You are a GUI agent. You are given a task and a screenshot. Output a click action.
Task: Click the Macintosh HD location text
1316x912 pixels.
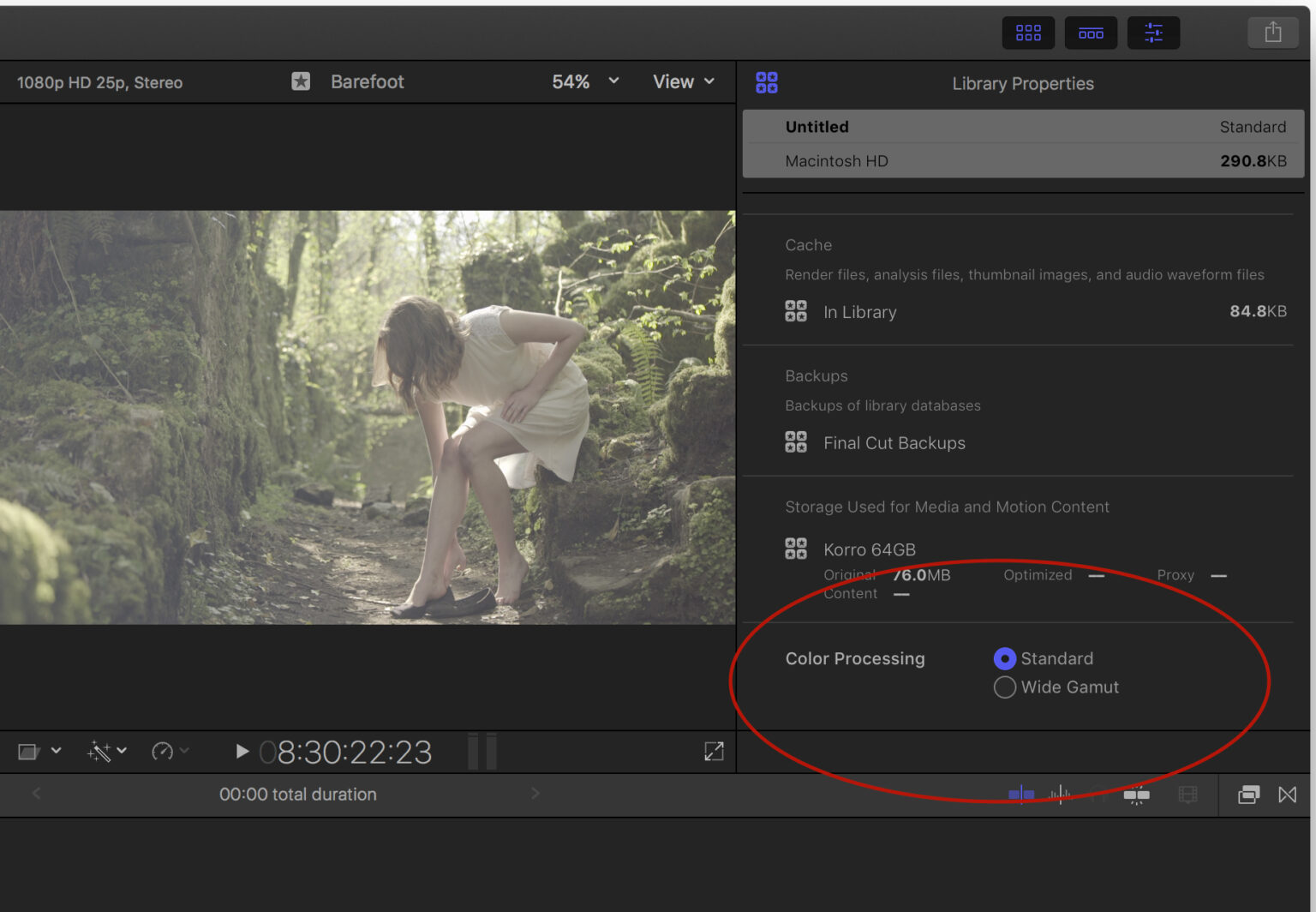click(837, 161)
